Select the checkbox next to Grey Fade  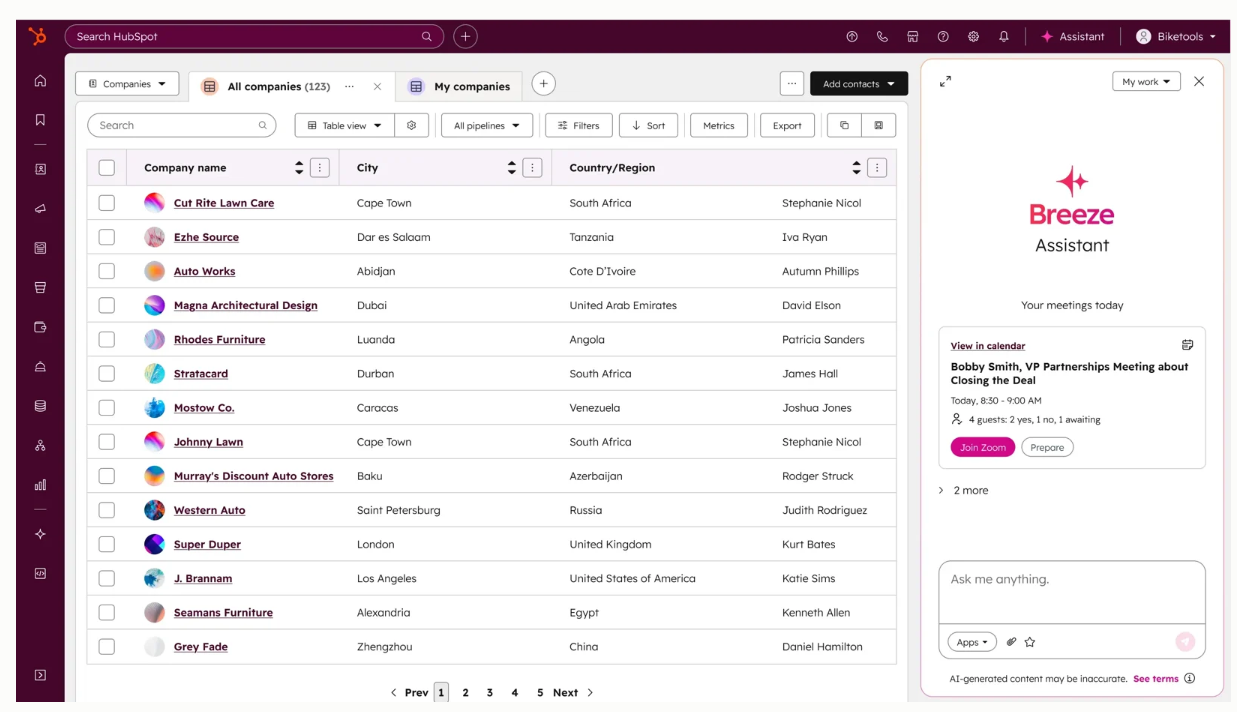coord(107,646)
